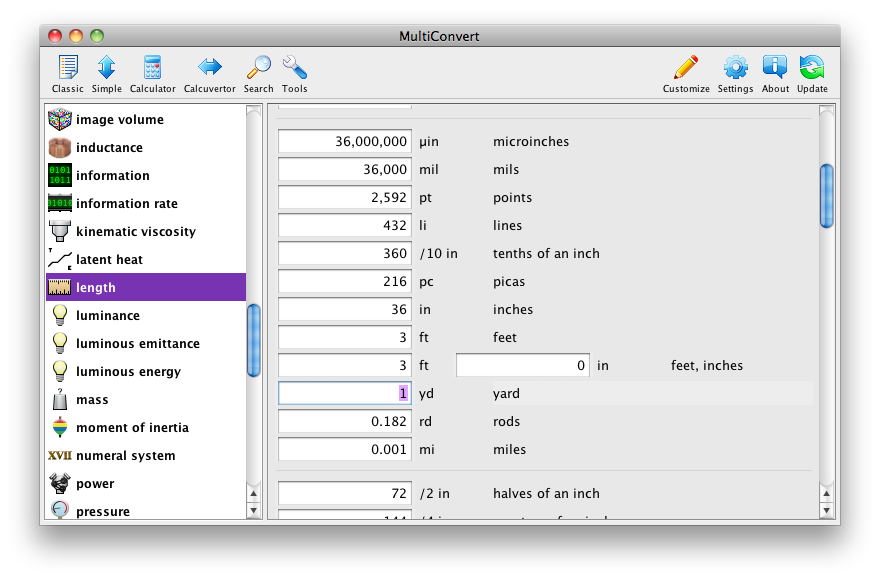Screen dimensions: 880x580
Task: Click the microinches value field
Action: (x=345, y=141)
